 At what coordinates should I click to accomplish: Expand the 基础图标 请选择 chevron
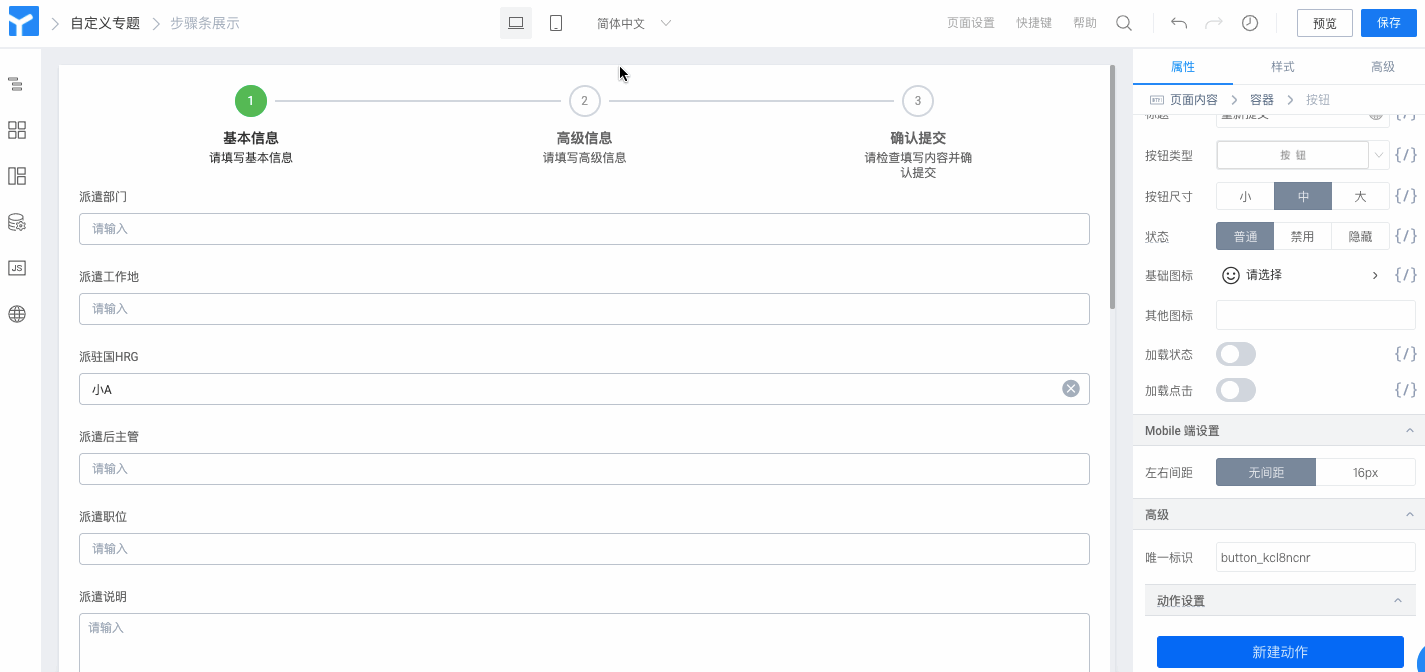tap(1375, 275)
